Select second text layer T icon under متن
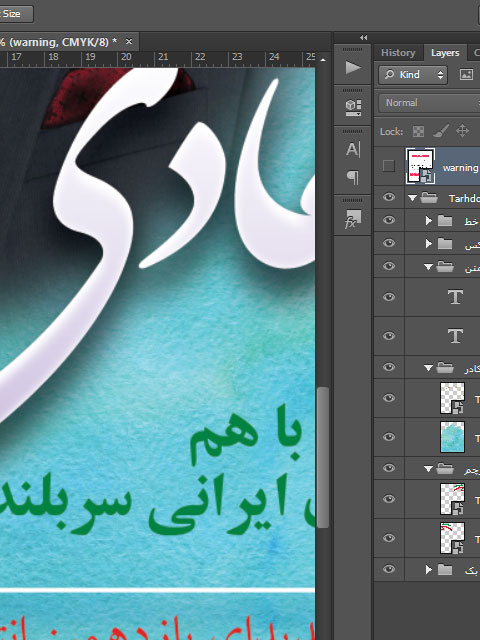The width and height of the screenshot is (480, 640). pyautogui.click(x=455, y=336)
